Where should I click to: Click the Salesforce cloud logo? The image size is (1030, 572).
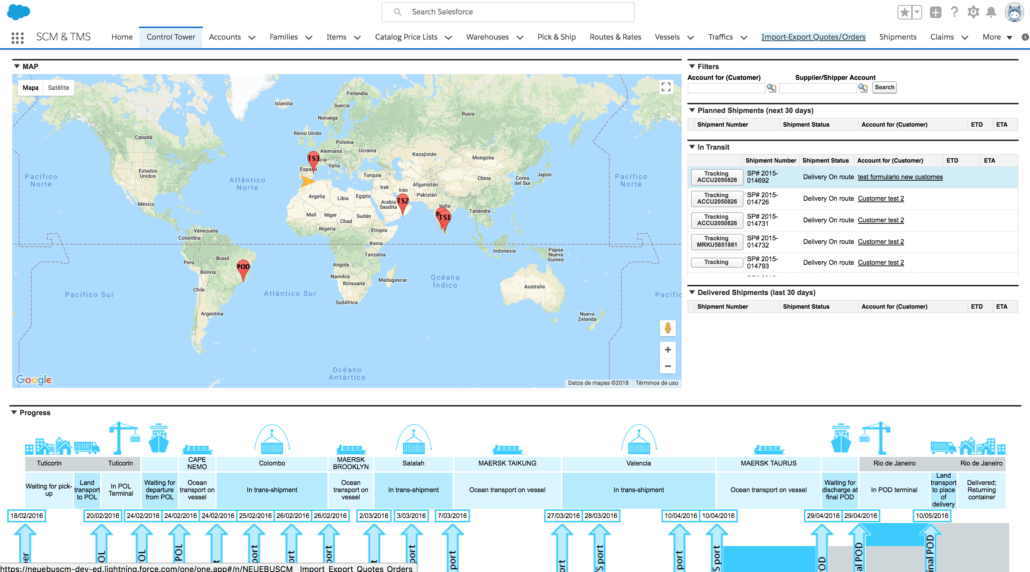click(x=18, y=12)
